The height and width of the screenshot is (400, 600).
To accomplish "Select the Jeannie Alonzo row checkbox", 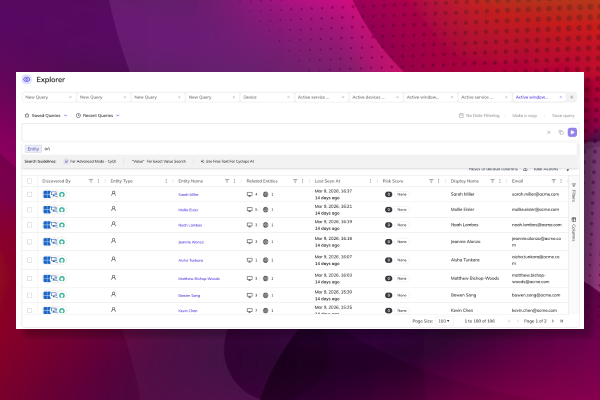I will click(29, 242).
